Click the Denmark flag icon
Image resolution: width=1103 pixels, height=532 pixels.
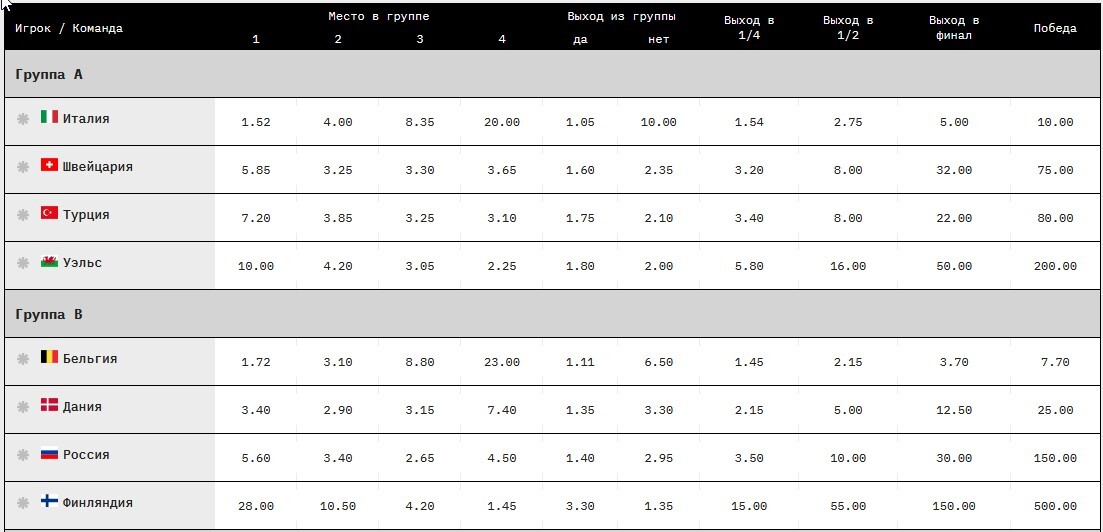coord(49,404)
